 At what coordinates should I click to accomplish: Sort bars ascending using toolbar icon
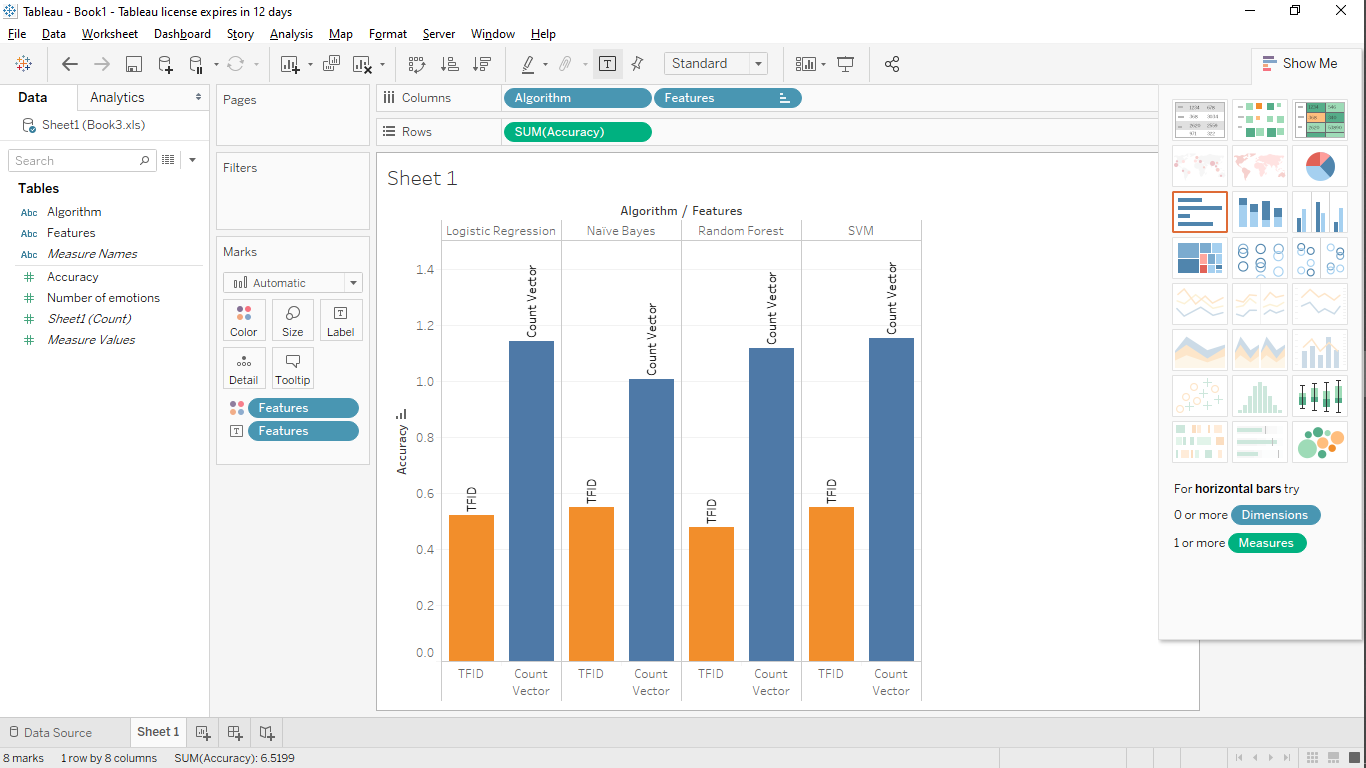pos(450,64)
